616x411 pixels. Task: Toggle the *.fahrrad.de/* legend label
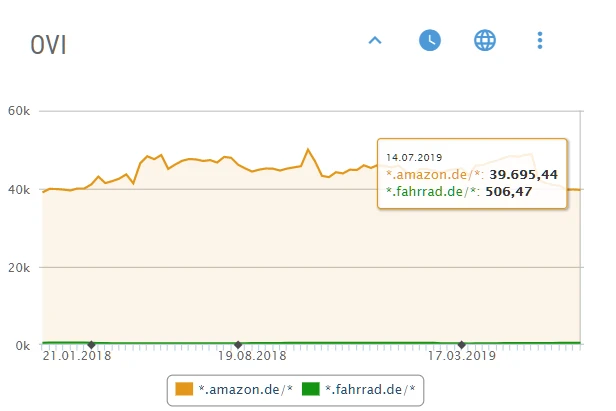pyautogui.click(x=369, y=389)
